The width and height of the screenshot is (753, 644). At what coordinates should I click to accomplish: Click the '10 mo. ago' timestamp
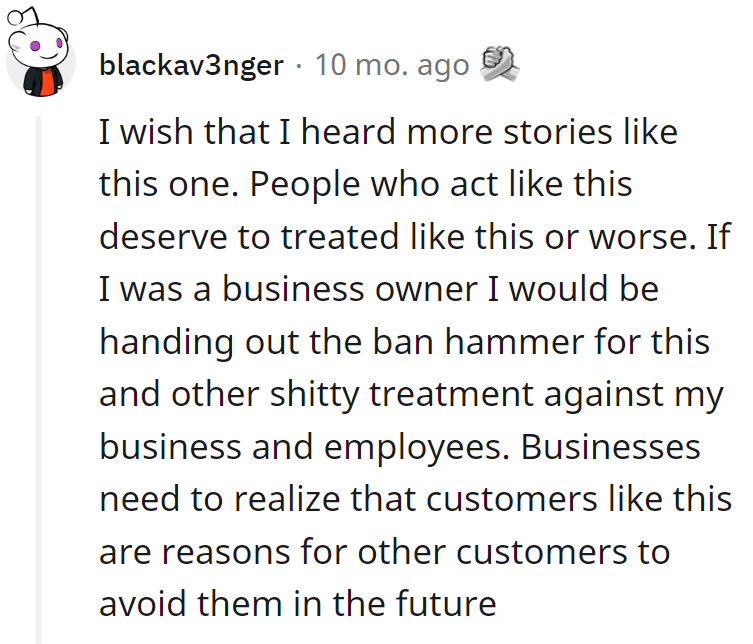tap(392, 65)
